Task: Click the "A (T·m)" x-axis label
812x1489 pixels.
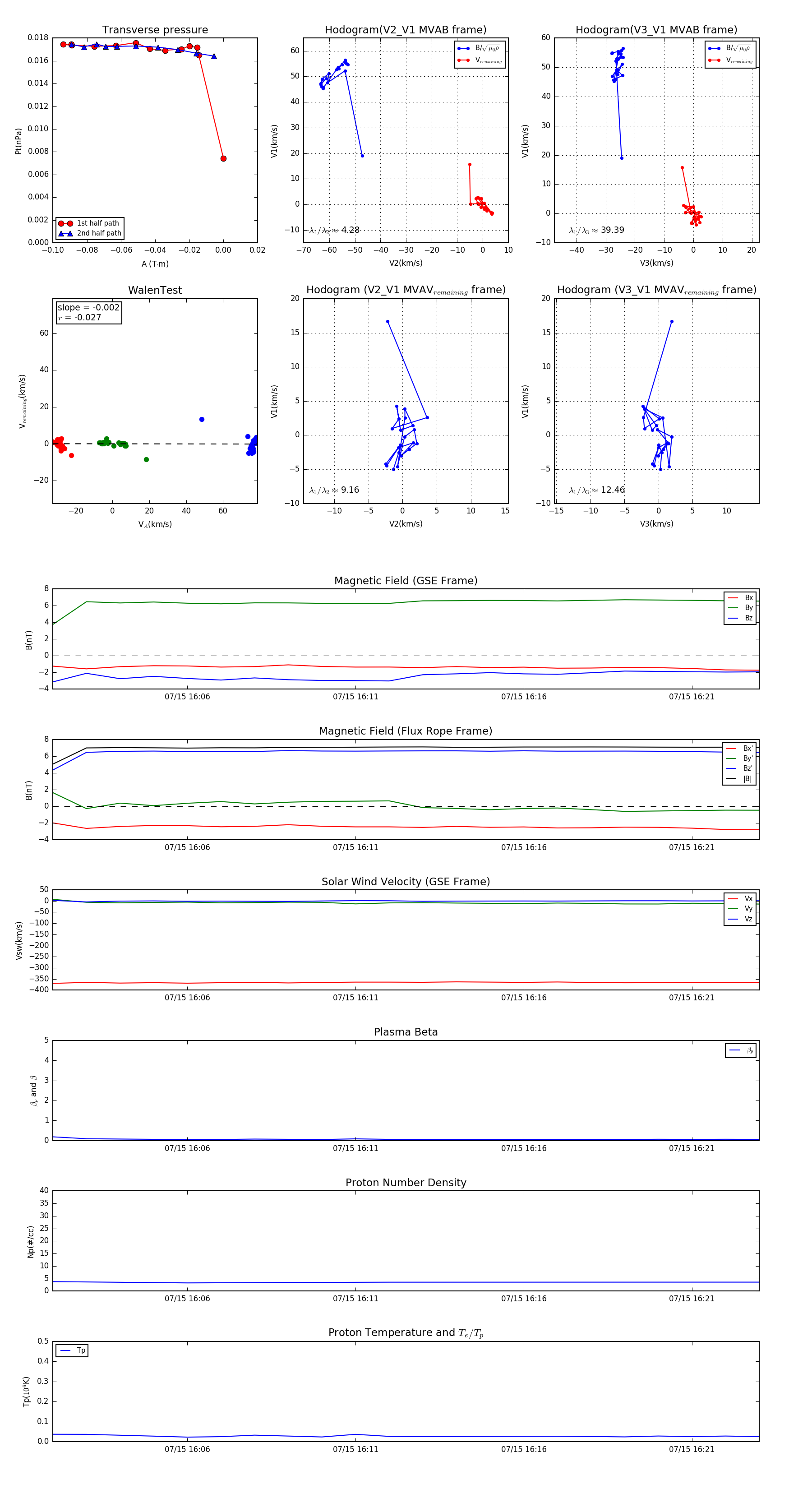Action: coord(155,264)
